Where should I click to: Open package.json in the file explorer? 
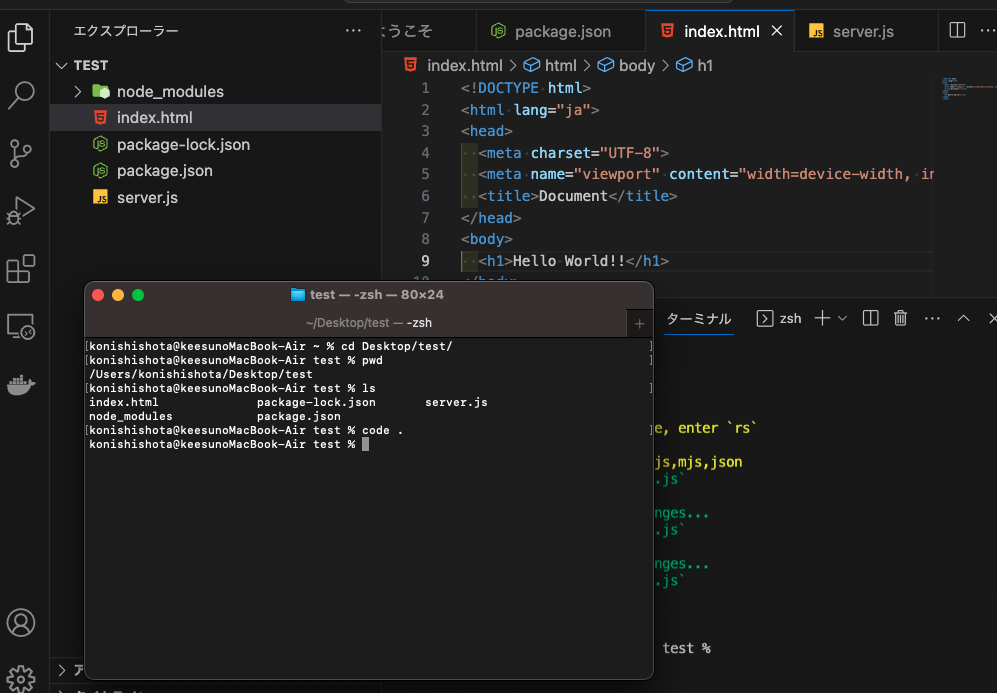pyautogui.click(x=216, y=170)
